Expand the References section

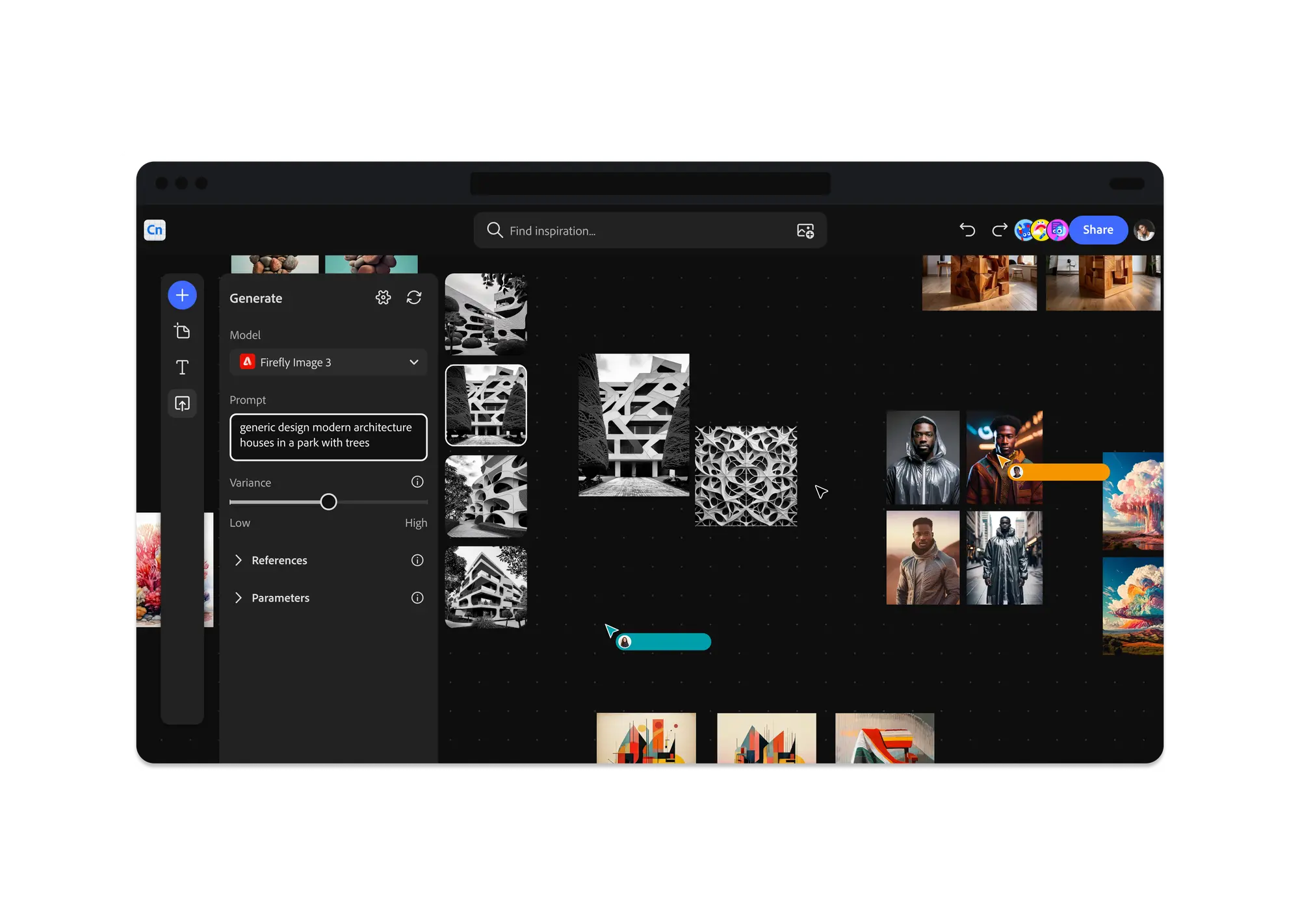point(238,560)
